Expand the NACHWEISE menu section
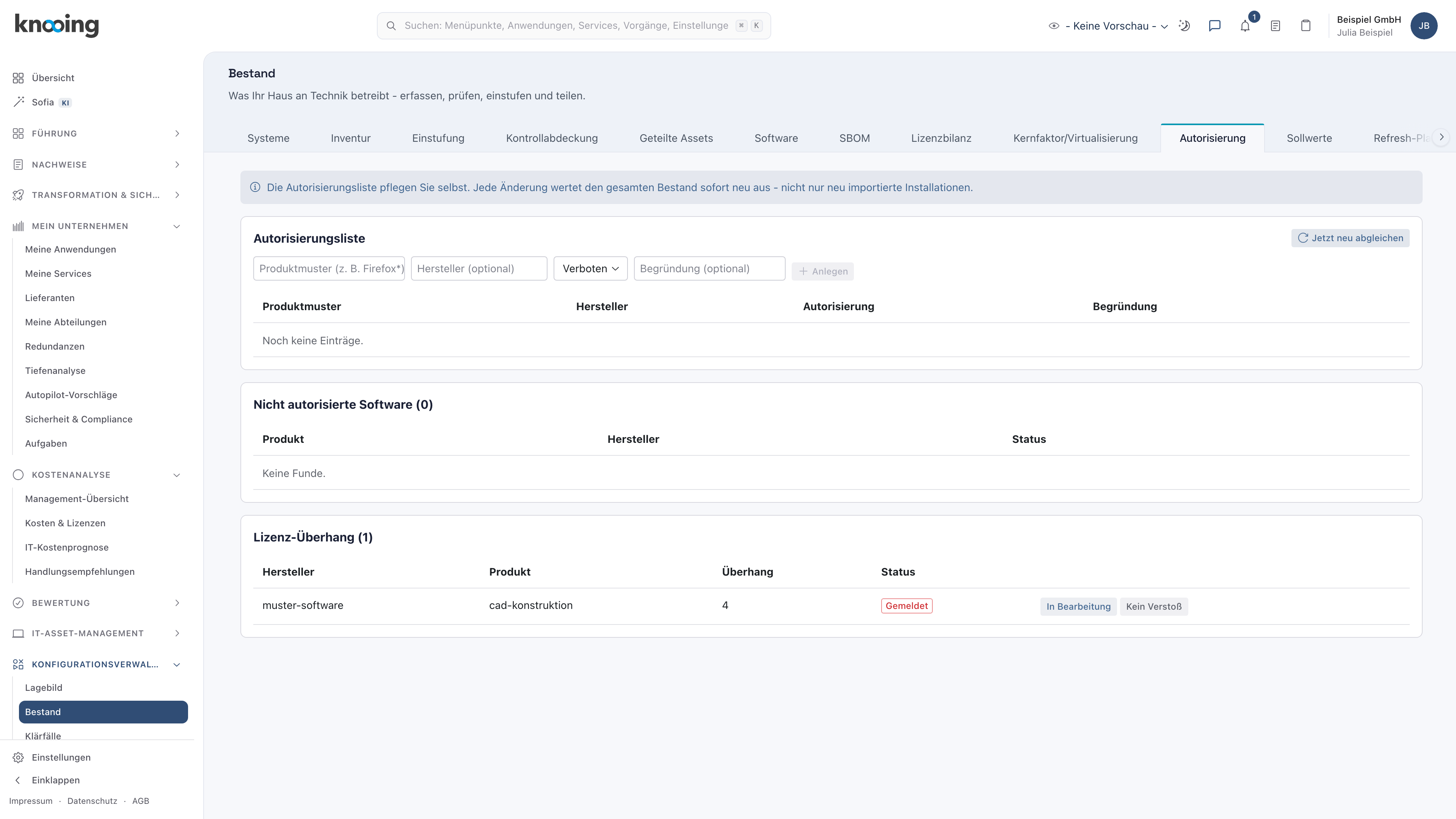This screenshot has height=819, width=1456. click(97, 165)
